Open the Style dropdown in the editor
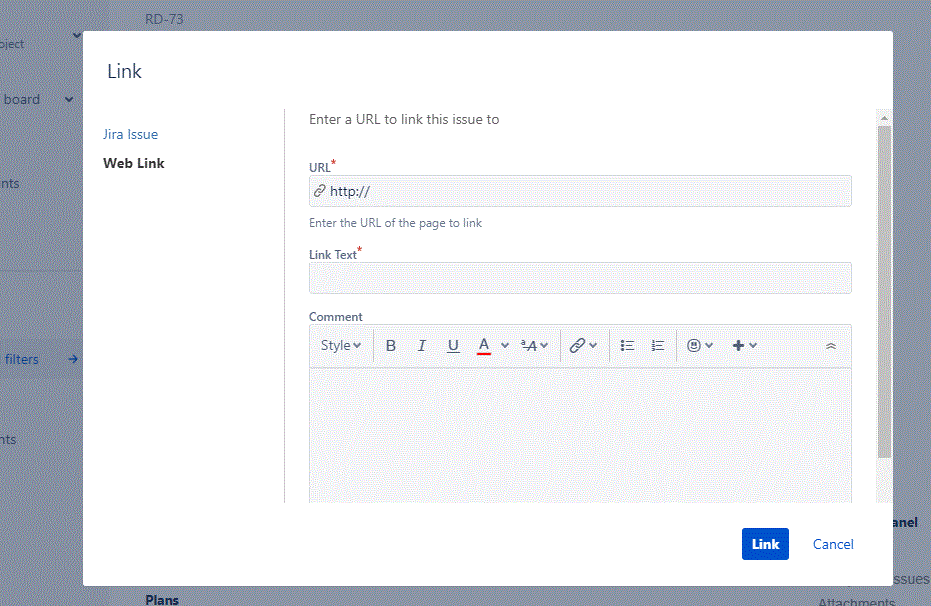The height and width of the screenshot is (606, 931). [x=340, y=345]
